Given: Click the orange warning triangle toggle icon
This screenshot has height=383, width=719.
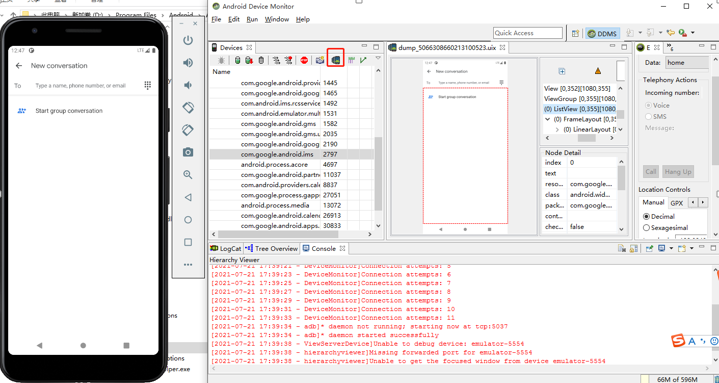Looking at the screenshot, I should point(597,71).
